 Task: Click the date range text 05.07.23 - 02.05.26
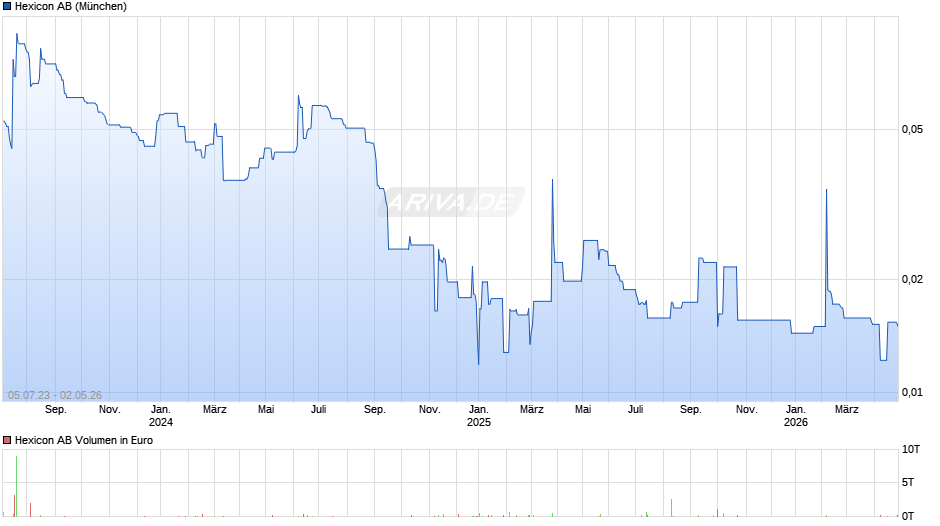tap(55, 395)
